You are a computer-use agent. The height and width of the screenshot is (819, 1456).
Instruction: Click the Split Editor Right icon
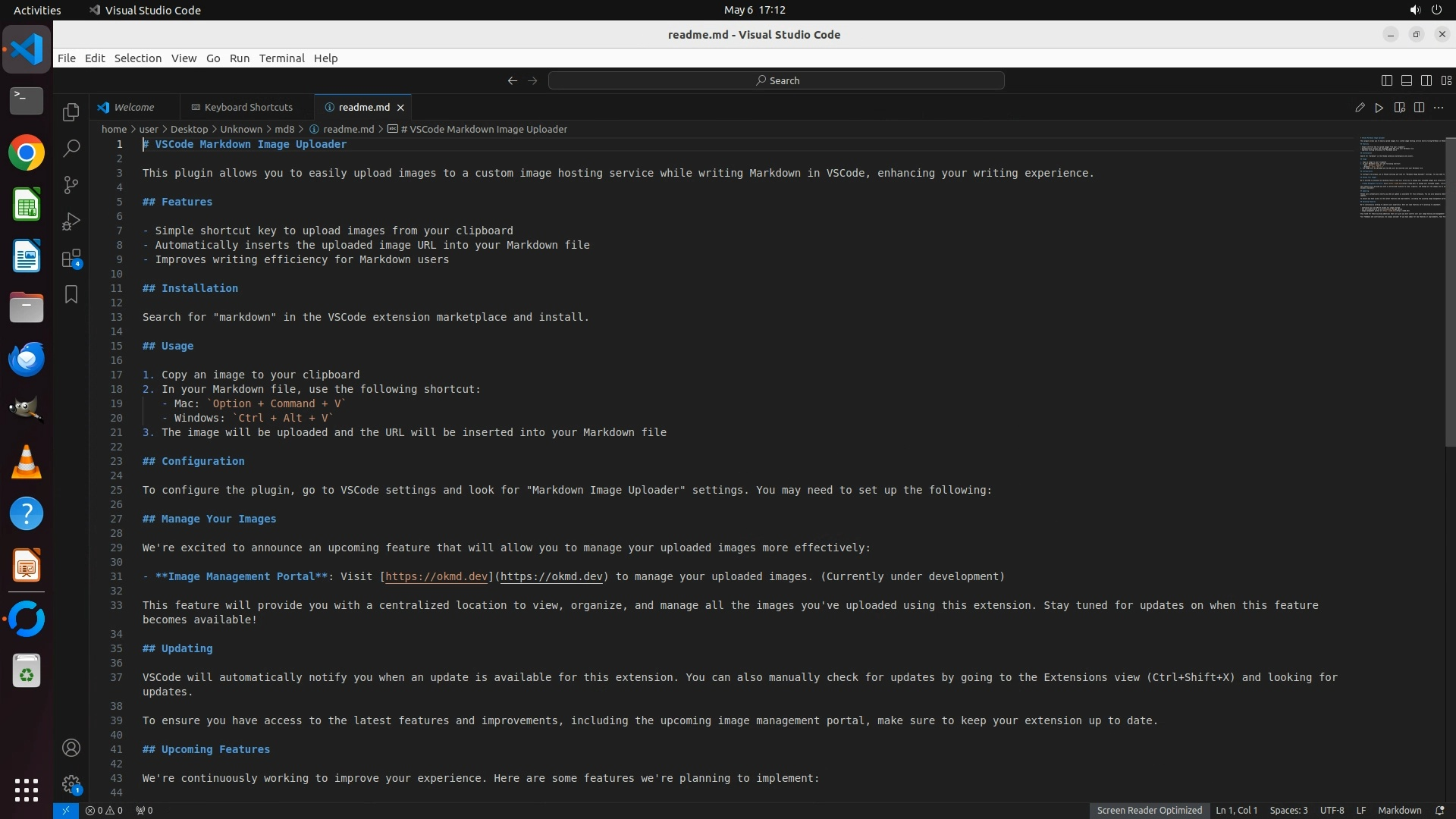click(x=1419, y=108)
